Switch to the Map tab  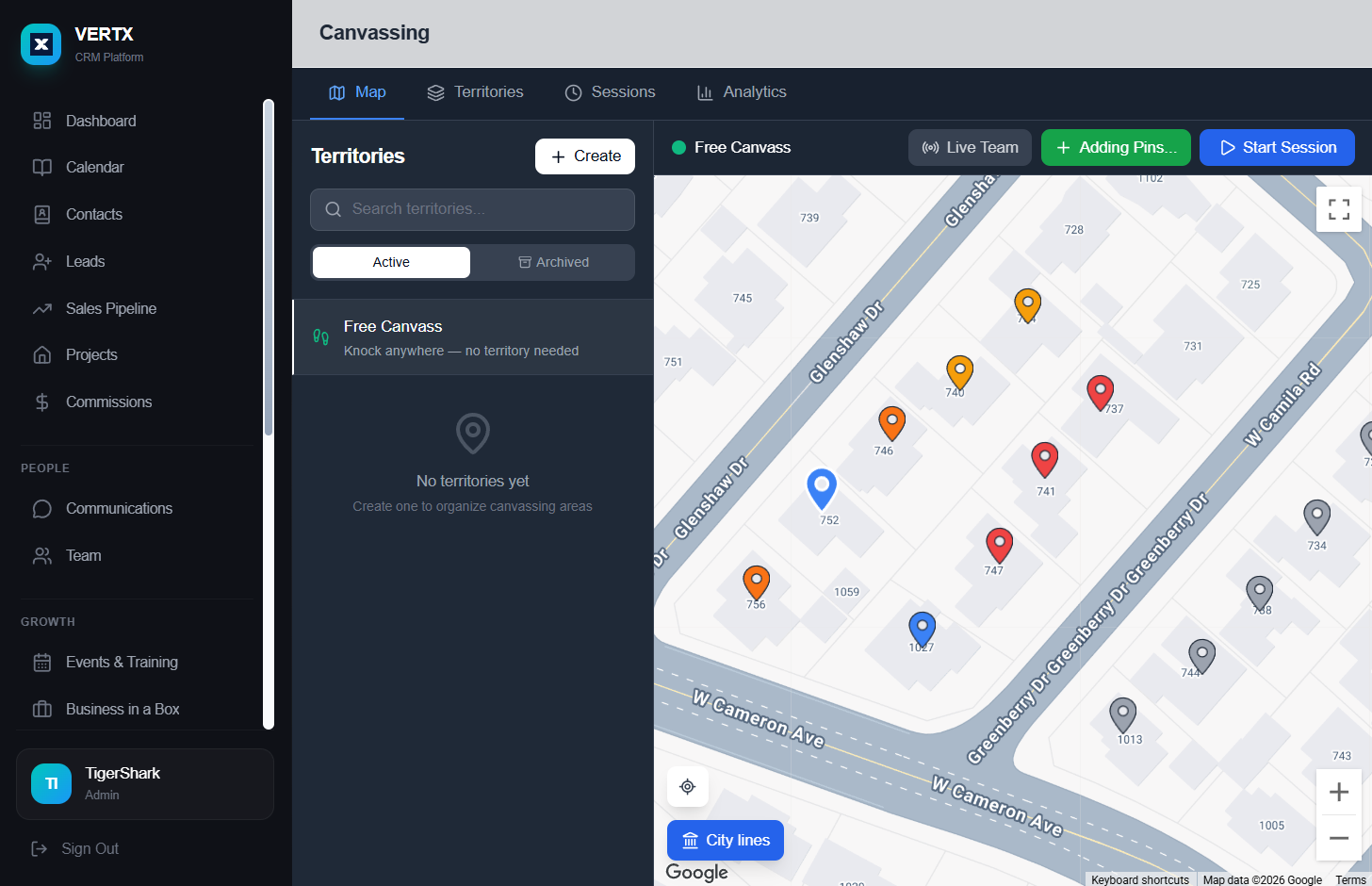(357, 92)
